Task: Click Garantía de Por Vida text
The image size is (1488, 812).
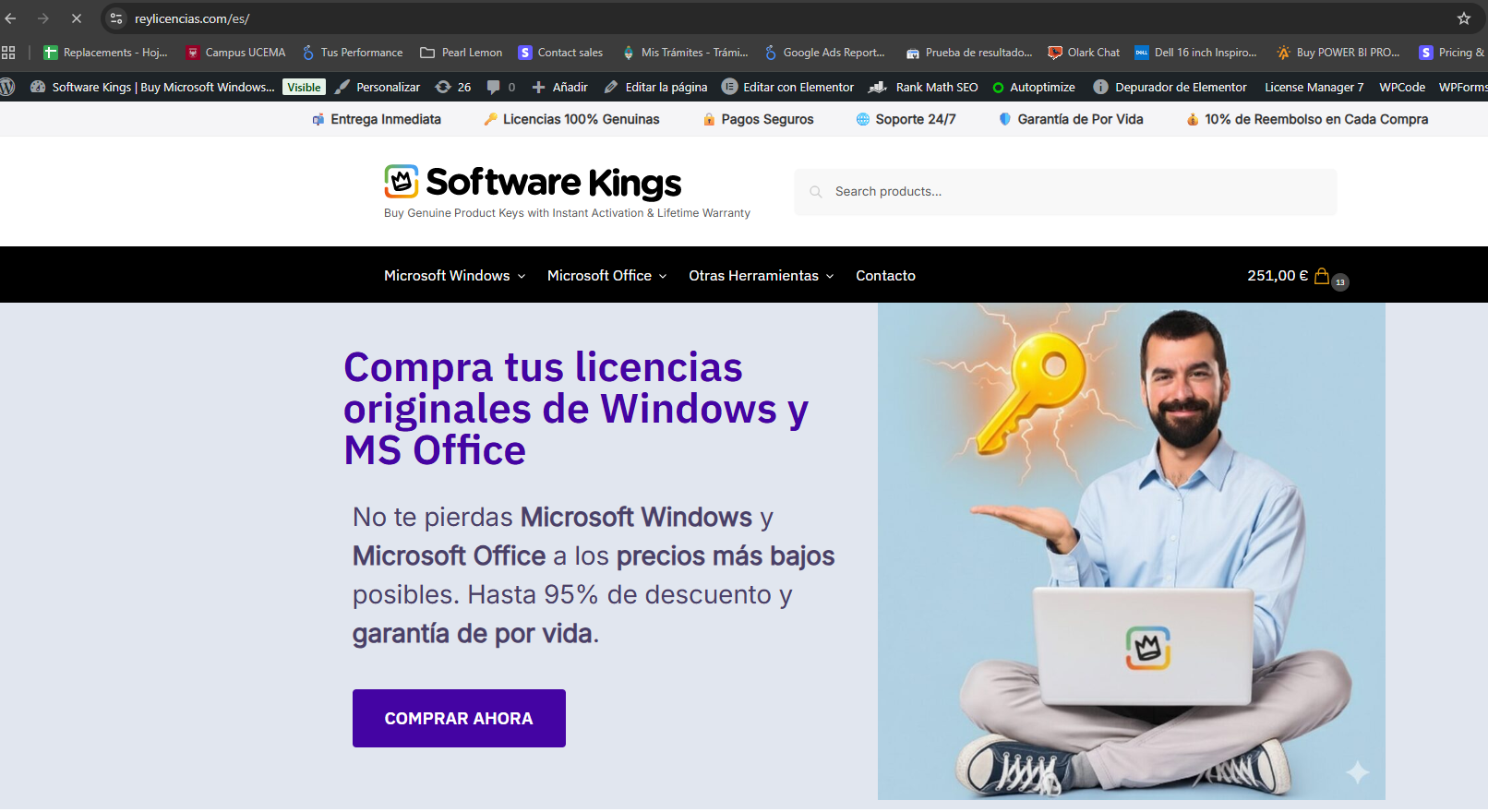Action: pyautogui.click(x=1080, y=119)
